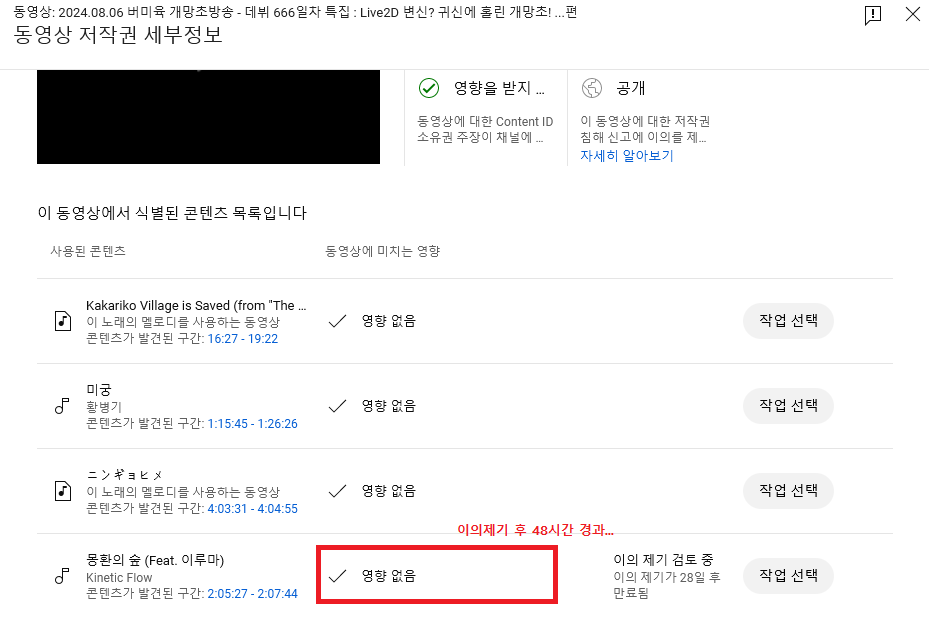Click the music note icon beside 미궁
929x617 pixels.
(62, 406)
